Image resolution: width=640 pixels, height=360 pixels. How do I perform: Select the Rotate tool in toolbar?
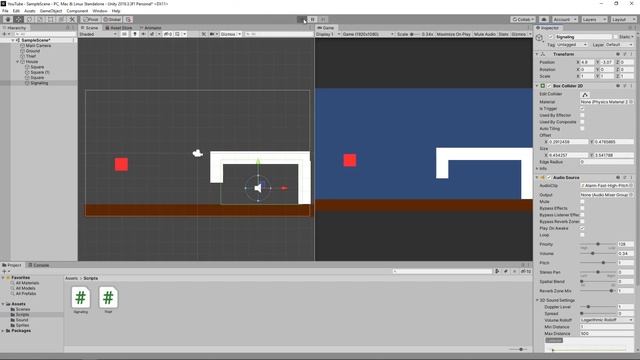pos(29,19)
